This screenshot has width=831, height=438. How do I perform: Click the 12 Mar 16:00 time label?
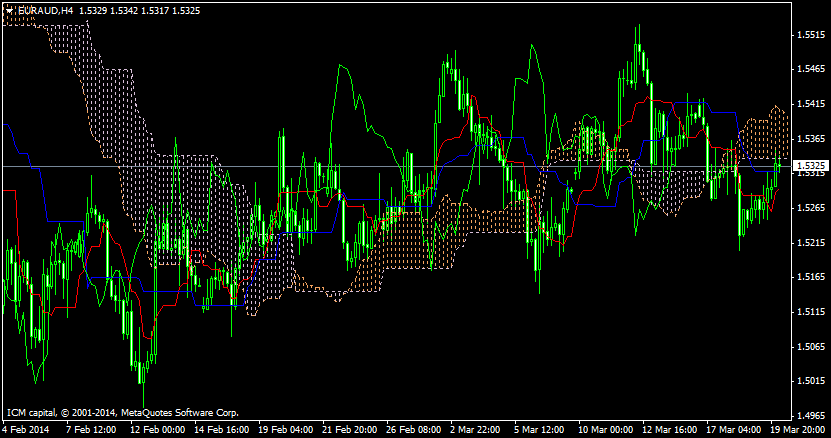click(x=669, y=430)
